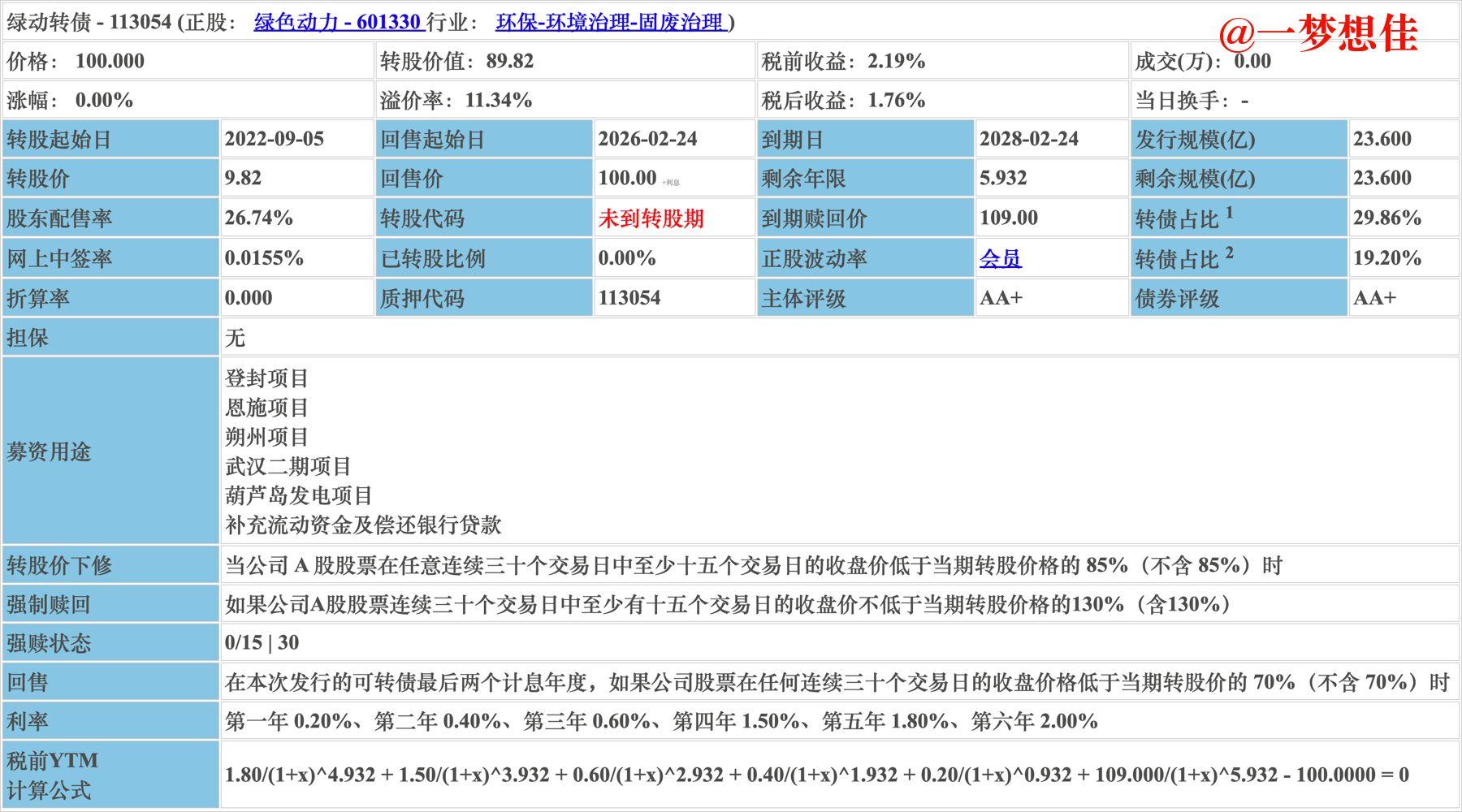The width and height of the screenshot is (1462, 812).
Task: Click the 税后收益 1.76% cell
Action: [942, 100]
